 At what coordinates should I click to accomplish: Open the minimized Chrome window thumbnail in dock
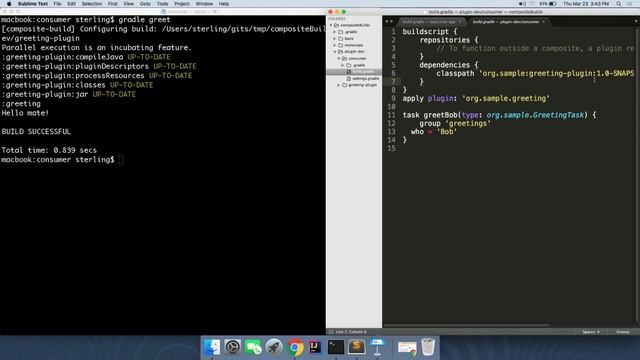pyautogui.click(x=407, y=348)
